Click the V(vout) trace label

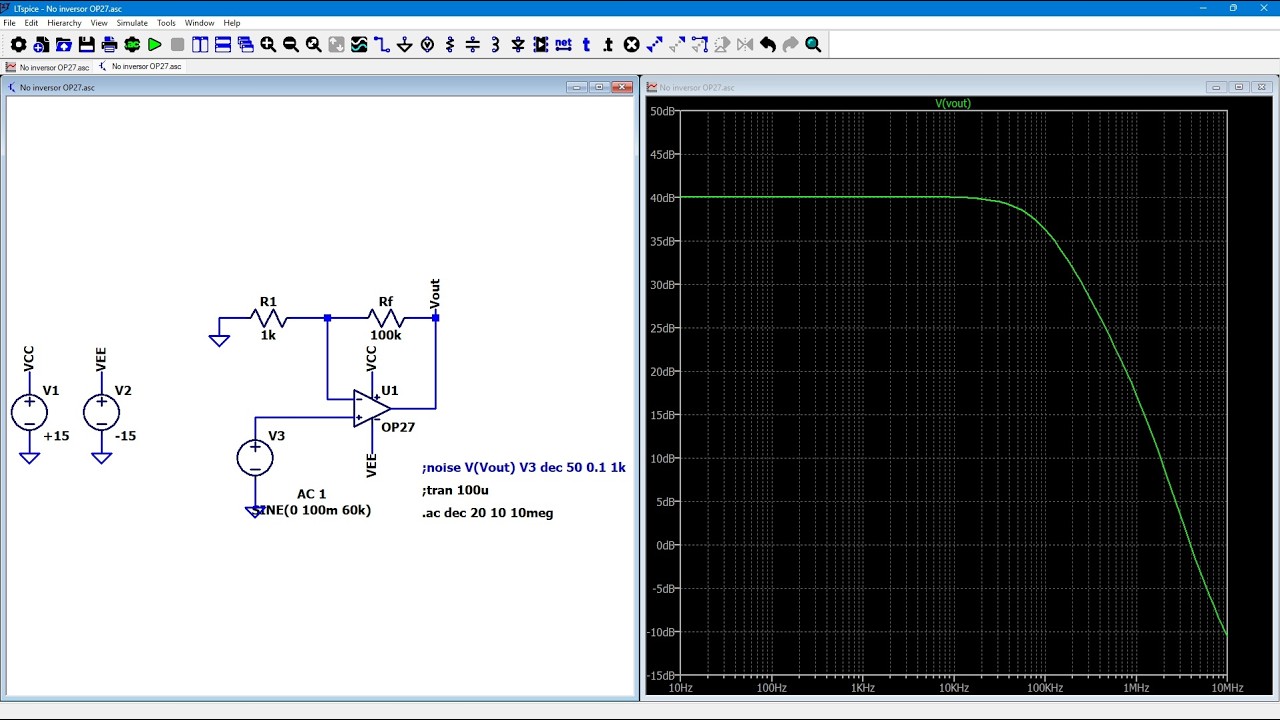(953, 103)
